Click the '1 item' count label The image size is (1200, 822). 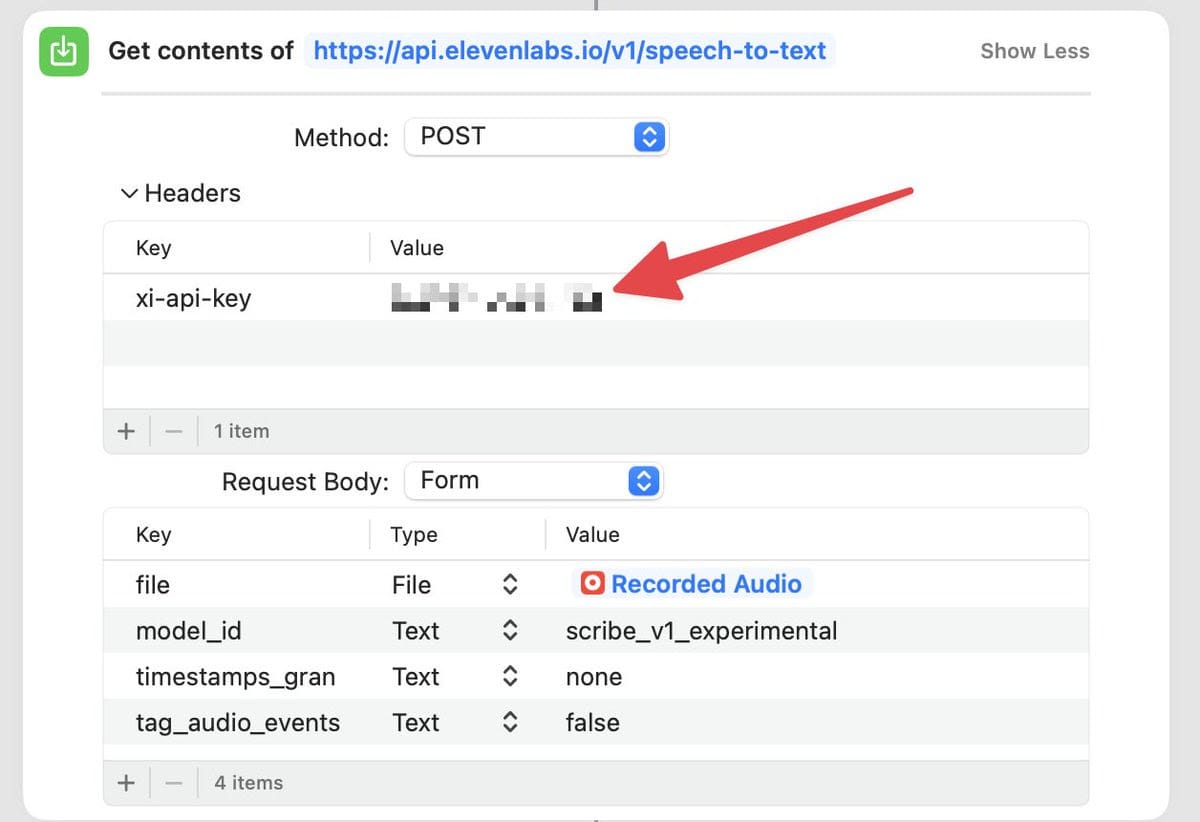[241, 431]
